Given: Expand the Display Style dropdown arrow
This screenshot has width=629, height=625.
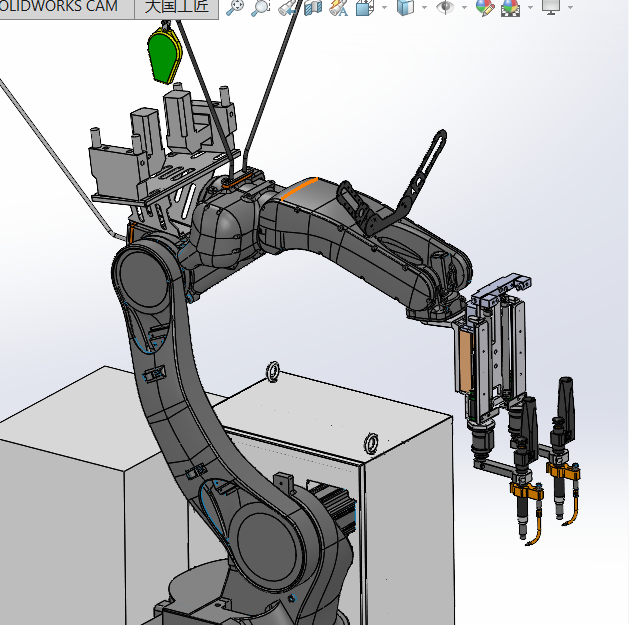Looking at the screenshot, I should tap(424, 7).
